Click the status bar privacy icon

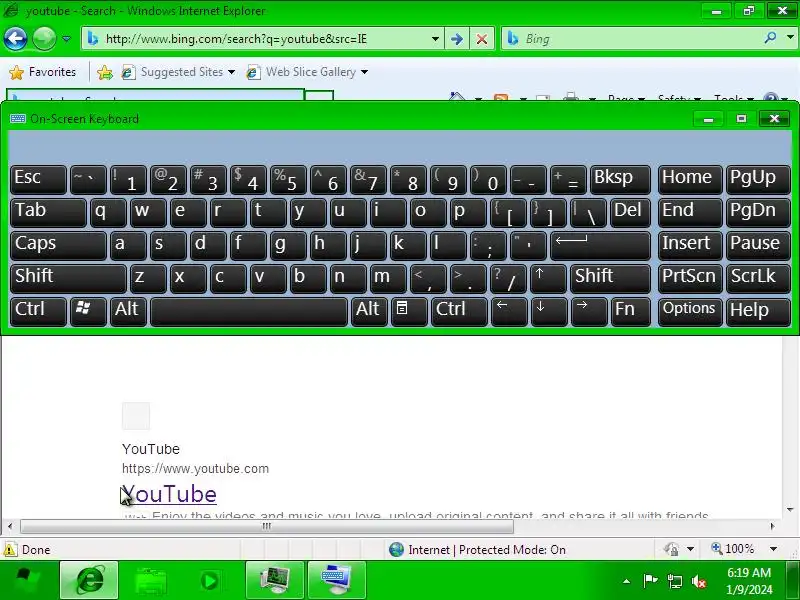tap(671, 549)
